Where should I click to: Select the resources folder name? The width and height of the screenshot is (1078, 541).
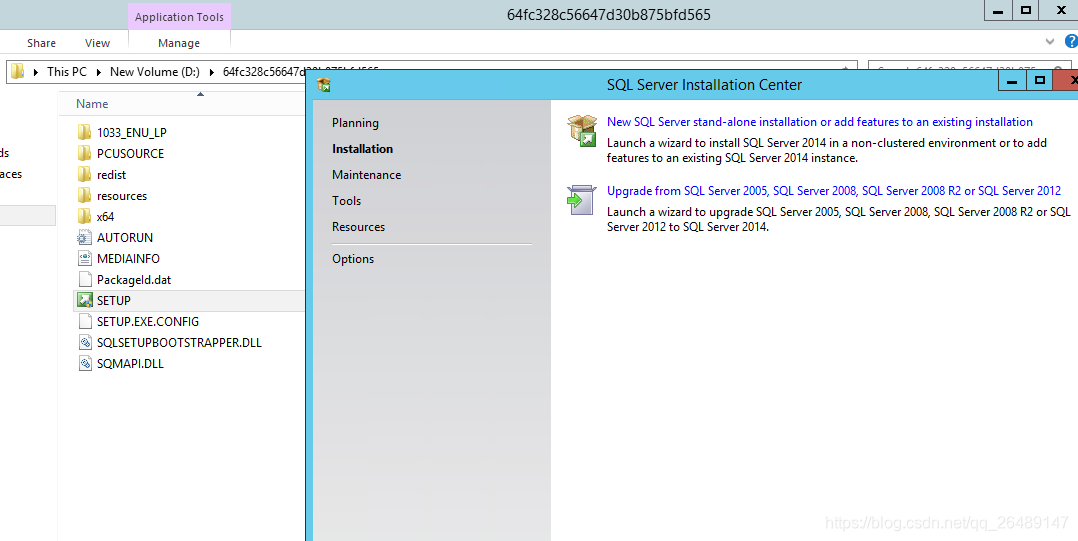click(x=122, y=196)
